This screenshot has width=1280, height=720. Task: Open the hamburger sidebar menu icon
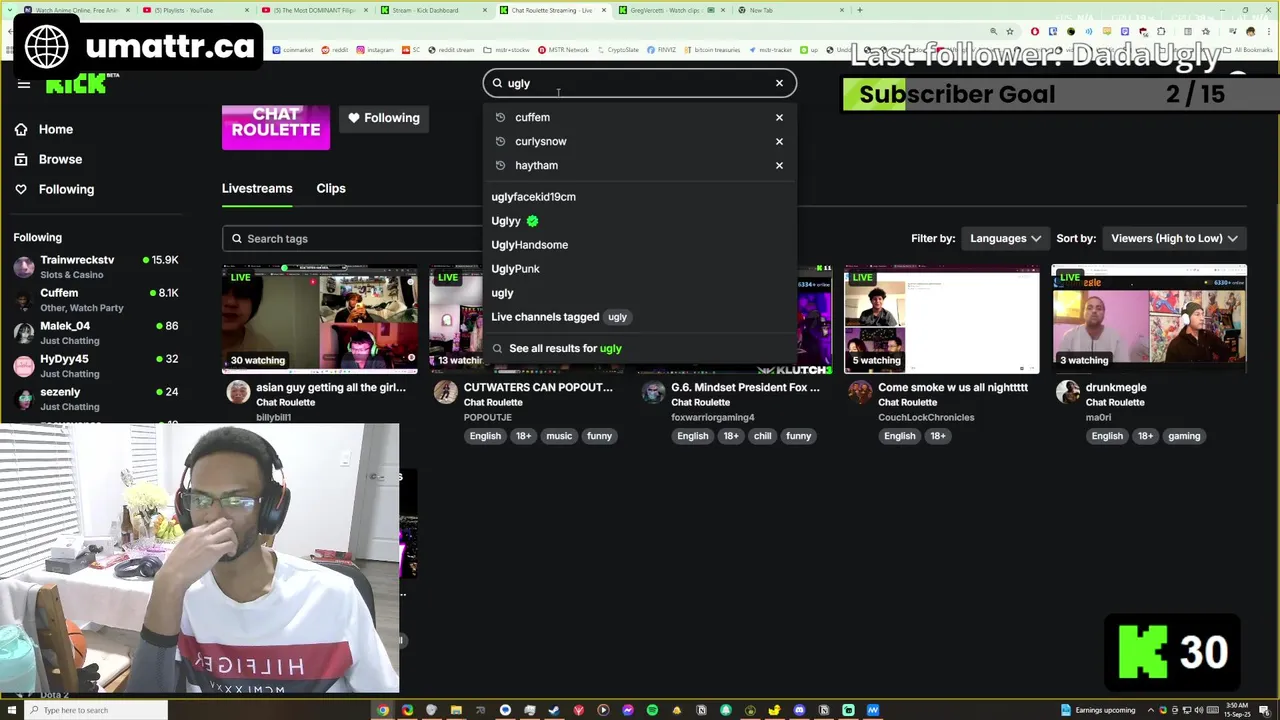coord(24,83)
